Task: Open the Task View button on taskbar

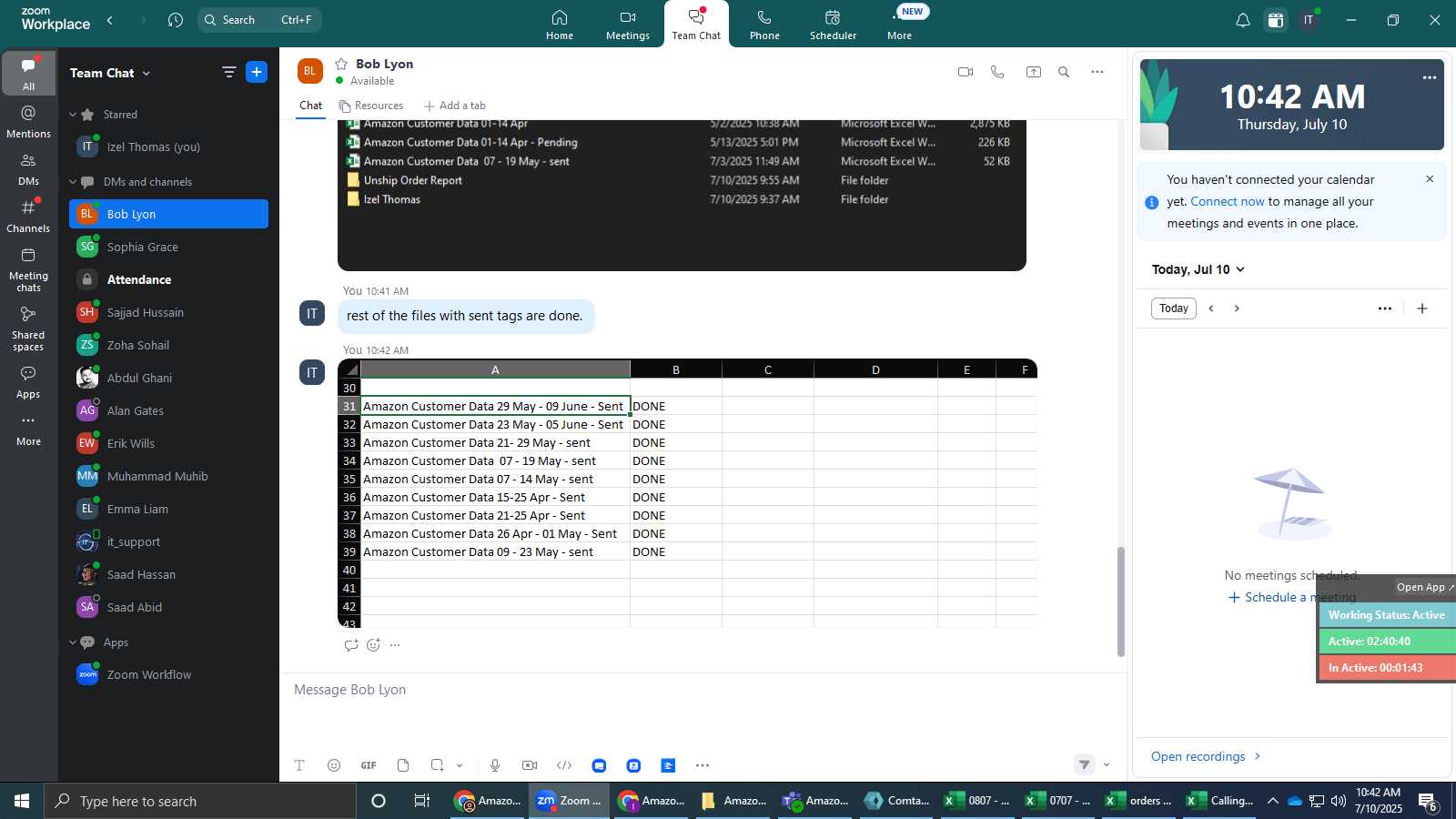Action: [x=421, y=801]
